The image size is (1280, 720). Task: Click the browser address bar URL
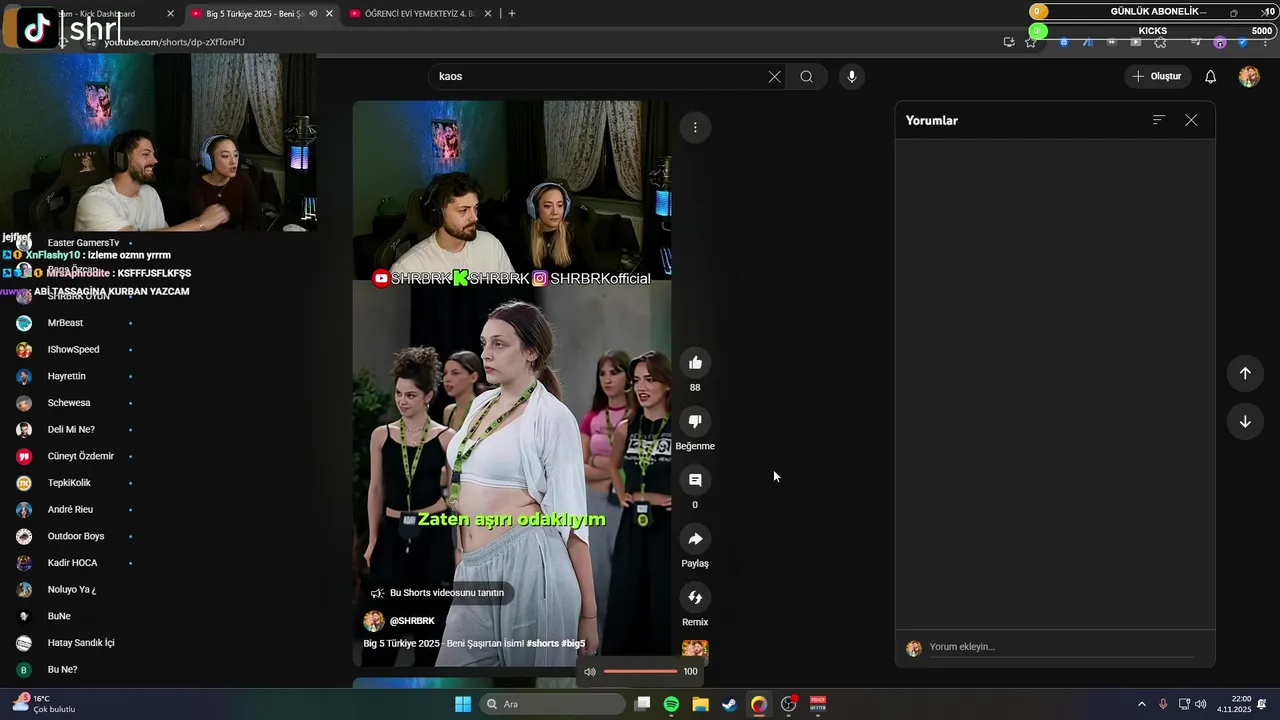point(175,42)
